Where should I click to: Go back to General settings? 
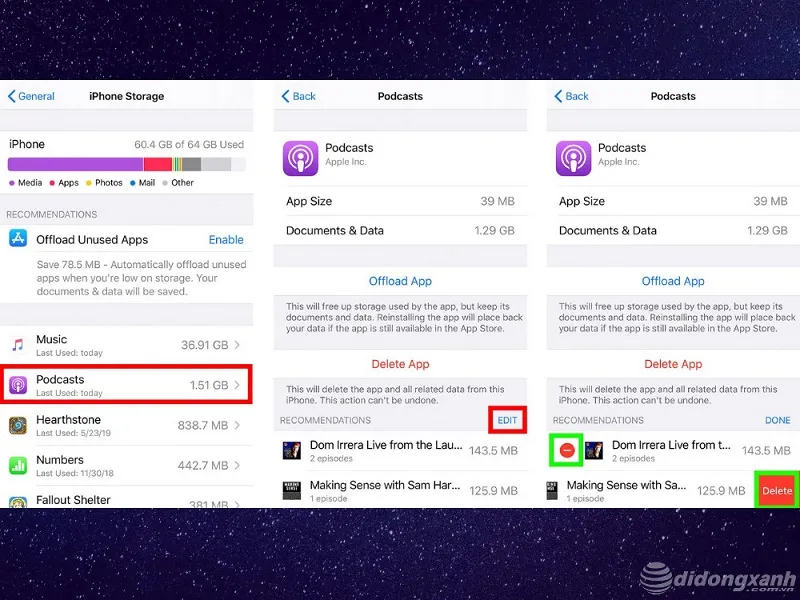(31, 96)
